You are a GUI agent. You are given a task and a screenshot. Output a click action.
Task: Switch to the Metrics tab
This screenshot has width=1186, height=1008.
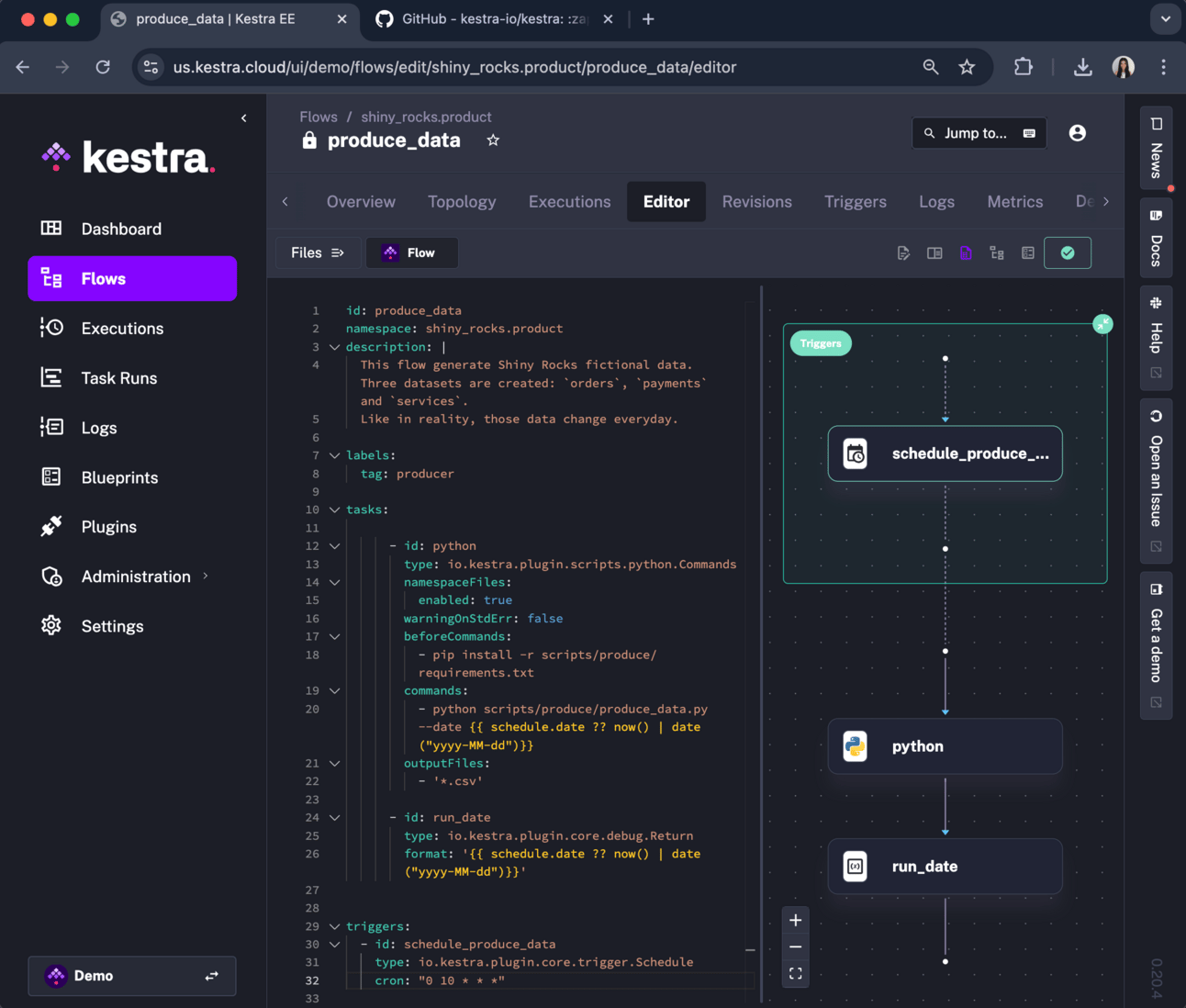tap(1014, 201)
